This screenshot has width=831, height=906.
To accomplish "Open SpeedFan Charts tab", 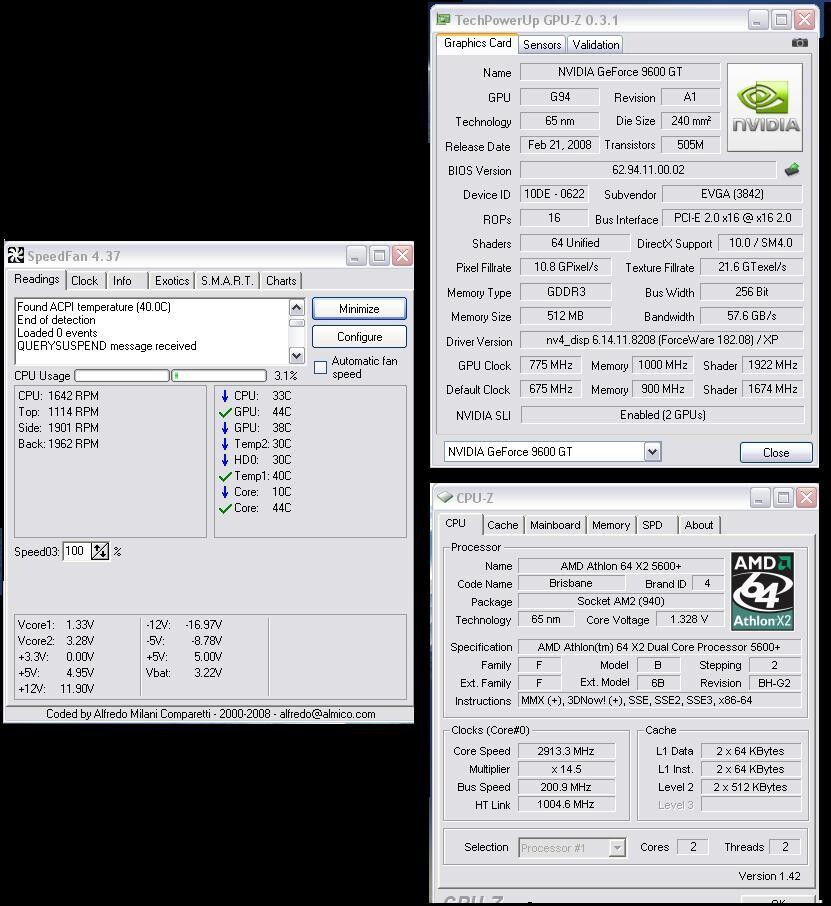I will [x=281, y=281].
